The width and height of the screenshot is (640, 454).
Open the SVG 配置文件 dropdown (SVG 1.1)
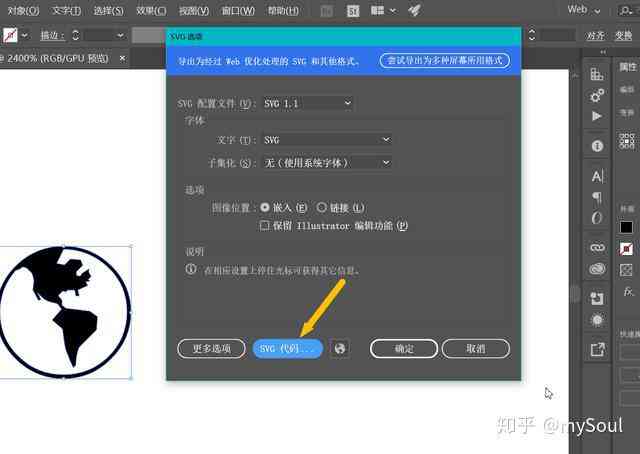coord(307,103)
